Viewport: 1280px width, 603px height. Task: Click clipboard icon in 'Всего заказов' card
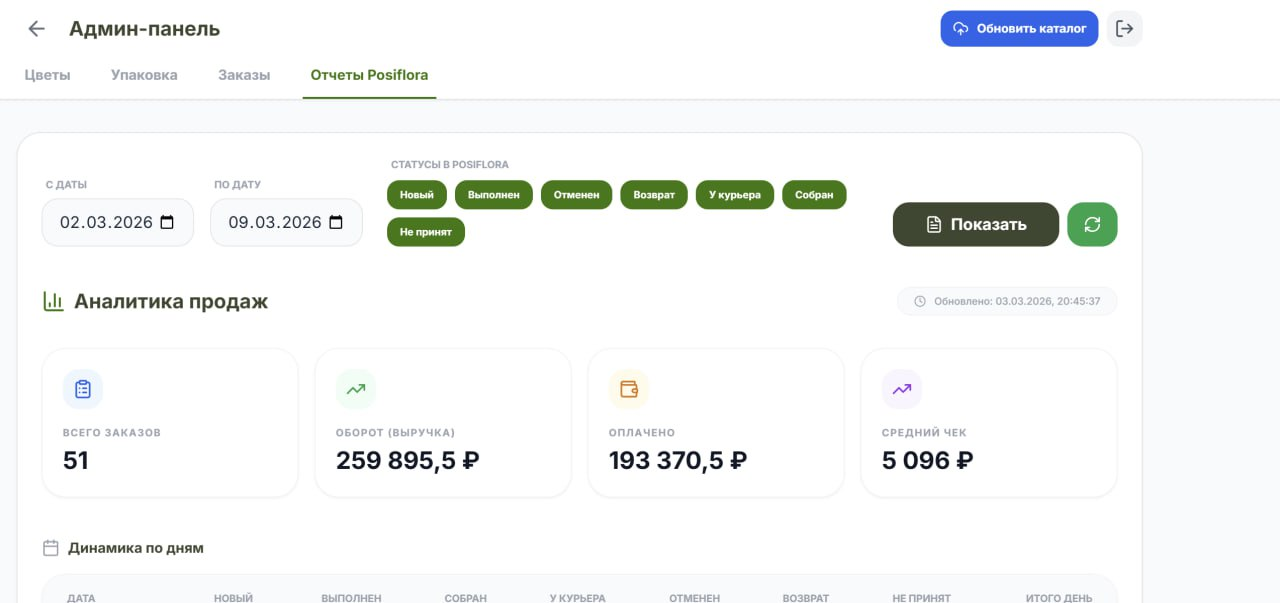click(x=83, y=389)
